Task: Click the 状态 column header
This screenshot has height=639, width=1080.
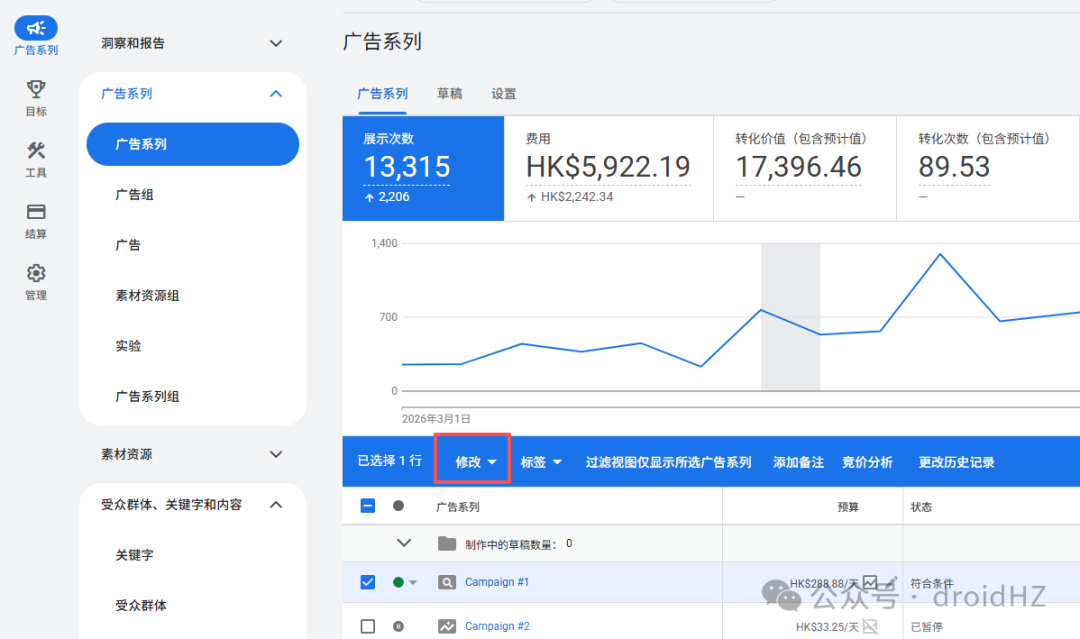Action: tap(921, 507)
